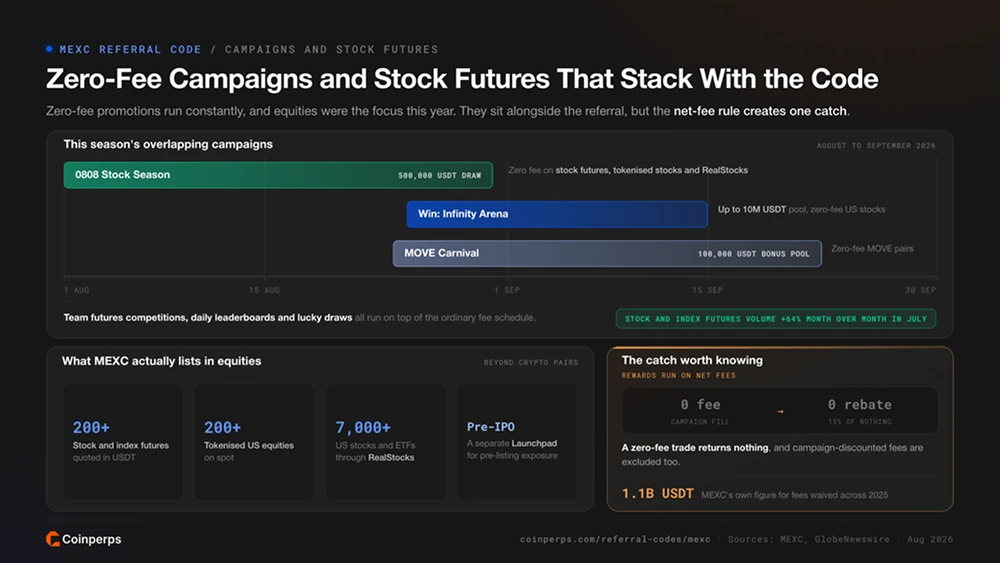
Task: Click the 1.1B USDT figure
Action: point(658,494)
